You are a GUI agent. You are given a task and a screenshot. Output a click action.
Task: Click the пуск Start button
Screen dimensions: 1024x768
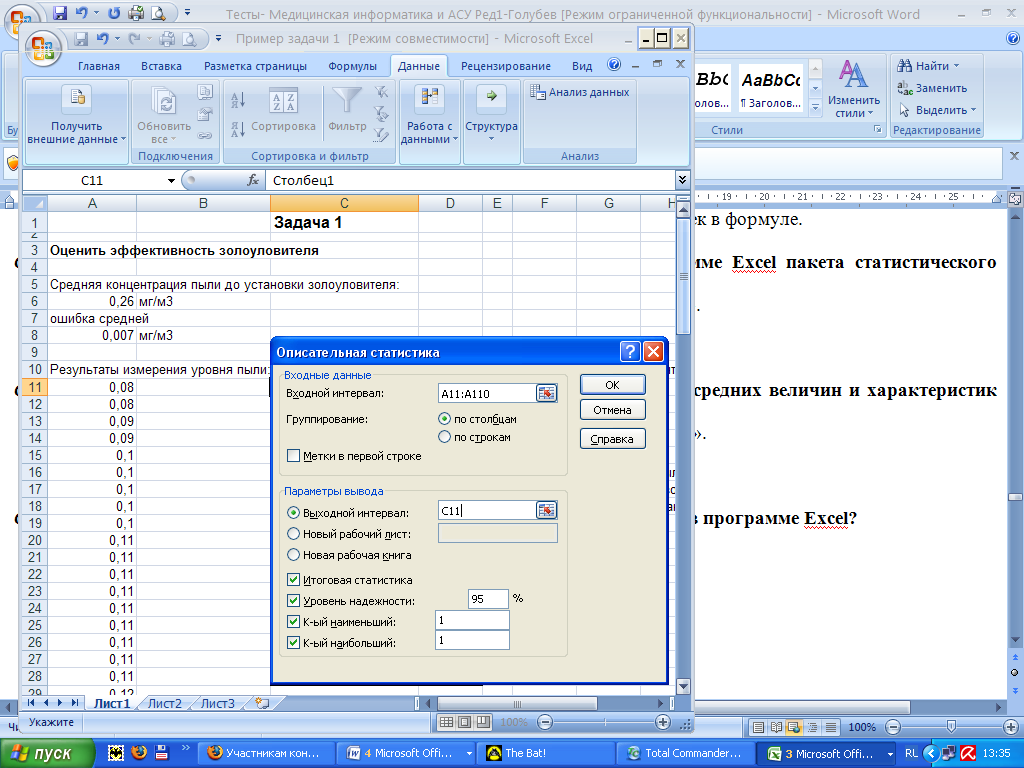(47, 753)
